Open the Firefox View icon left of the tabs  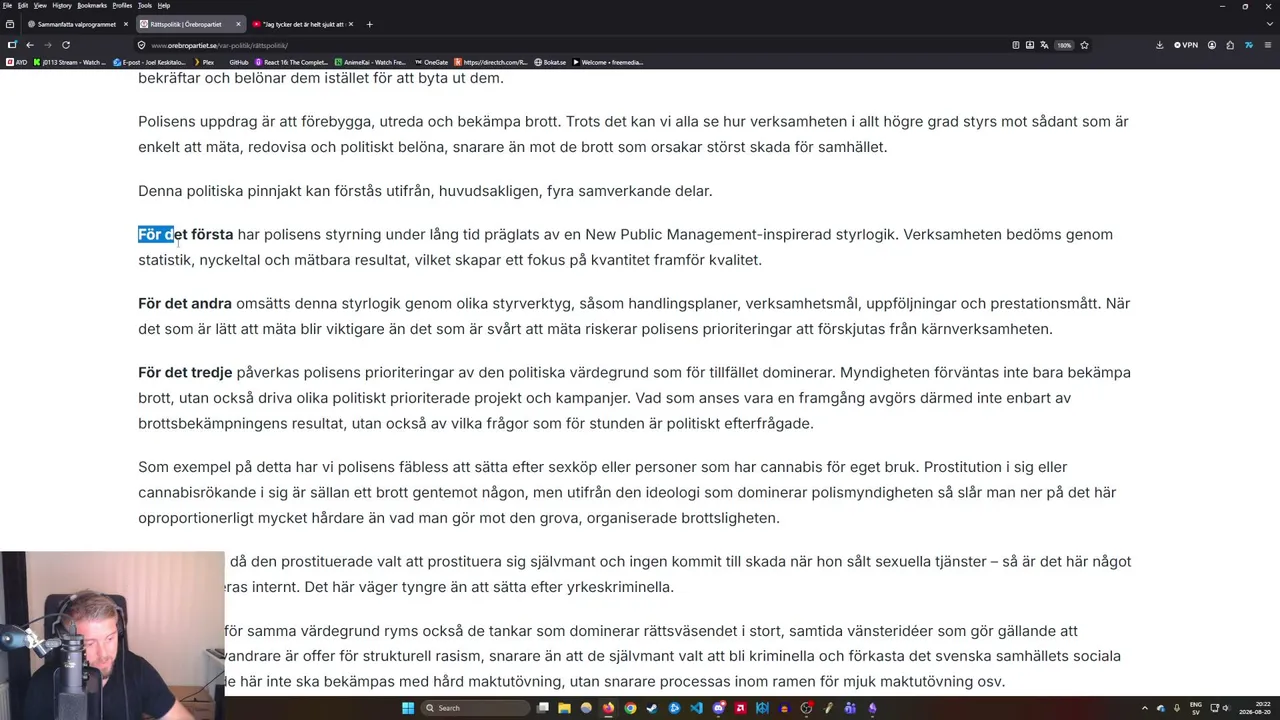(x=10, y=24)
